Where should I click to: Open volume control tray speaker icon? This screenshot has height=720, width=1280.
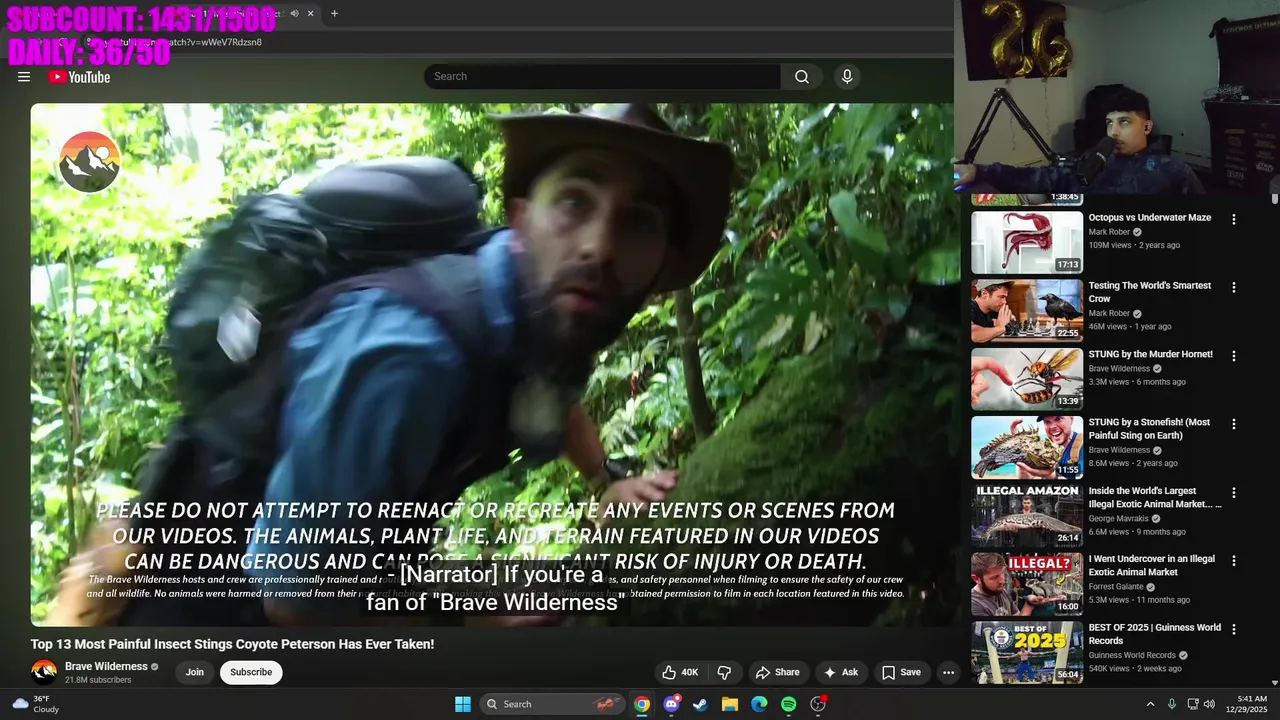tap(1209, 704)
